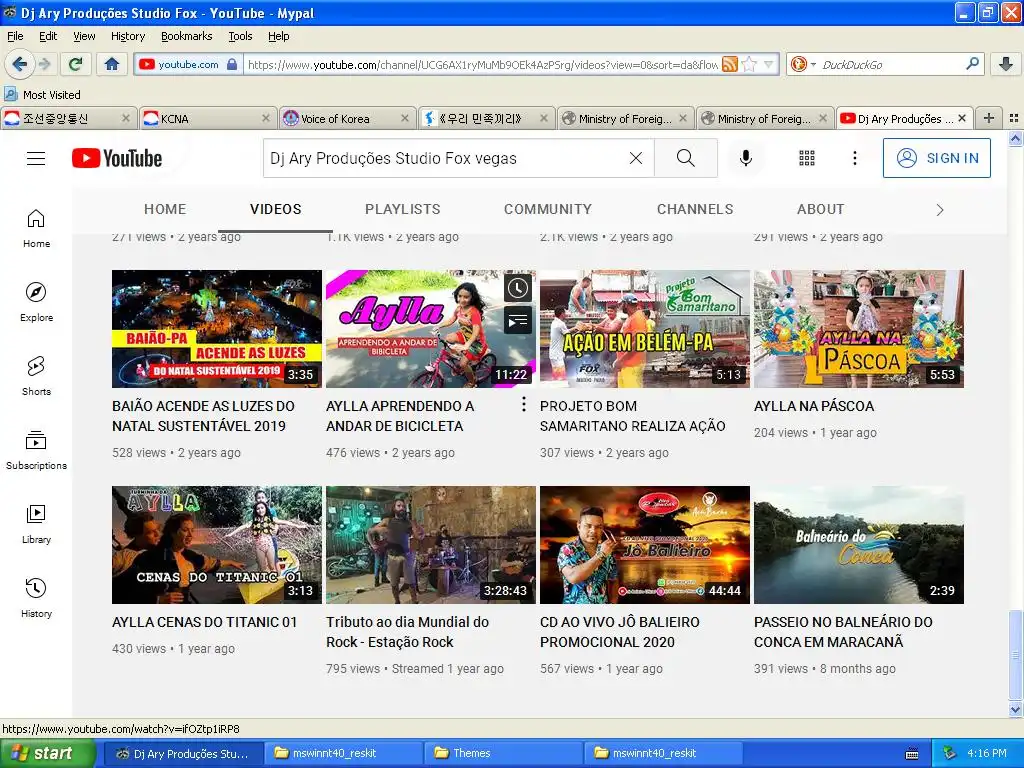Open the File menu
The width and height of the screenshot is (1024, 768).
click(15, 36)
